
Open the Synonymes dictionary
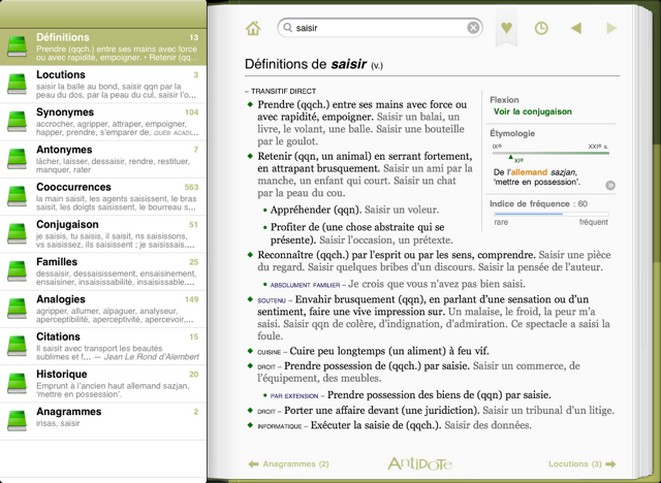click(103, 122)
